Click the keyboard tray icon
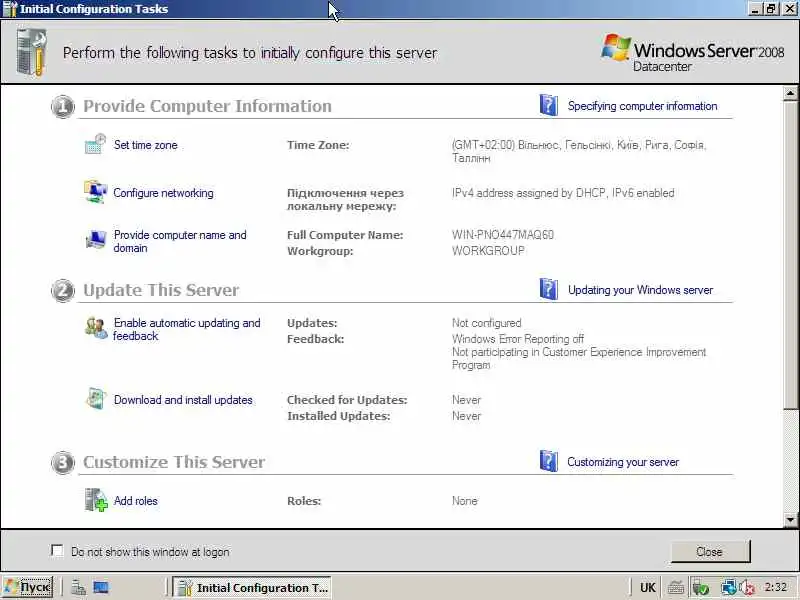The width and height of the screenshot is (800, 600). coord(676,588)
